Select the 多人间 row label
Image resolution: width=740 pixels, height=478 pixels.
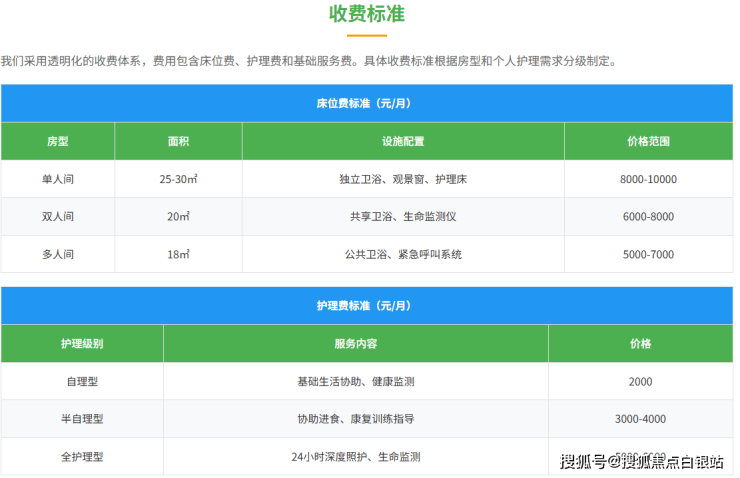pos(58,254)
